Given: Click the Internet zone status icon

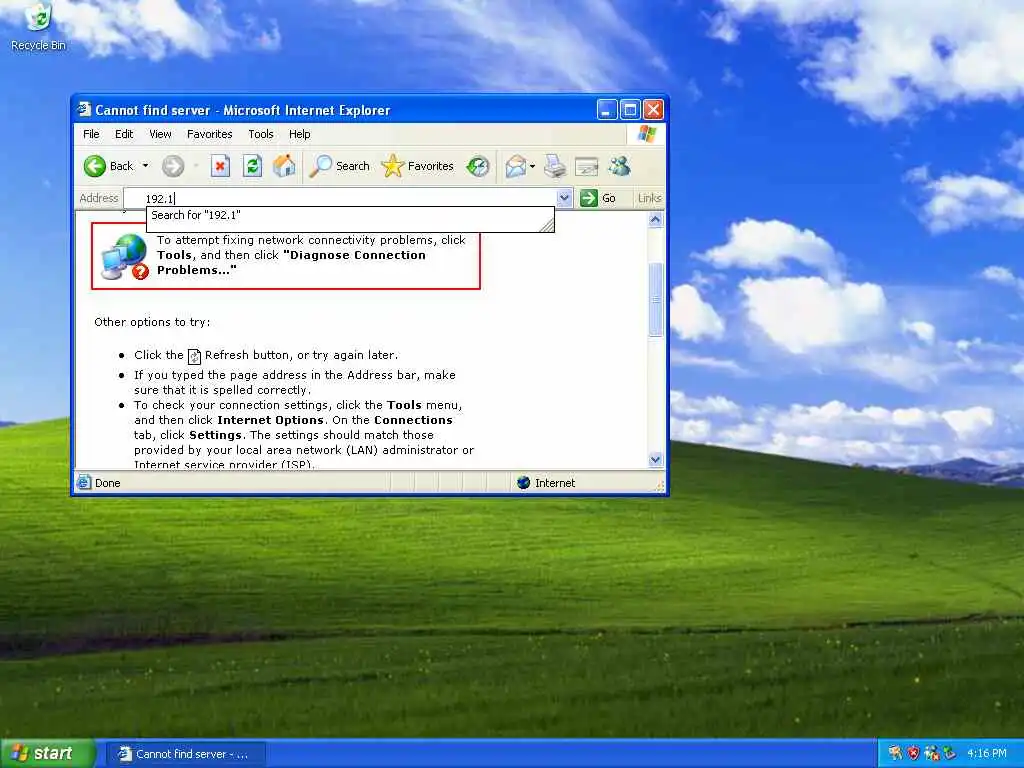Looking at the screenshot, I should tap(523, 483).
